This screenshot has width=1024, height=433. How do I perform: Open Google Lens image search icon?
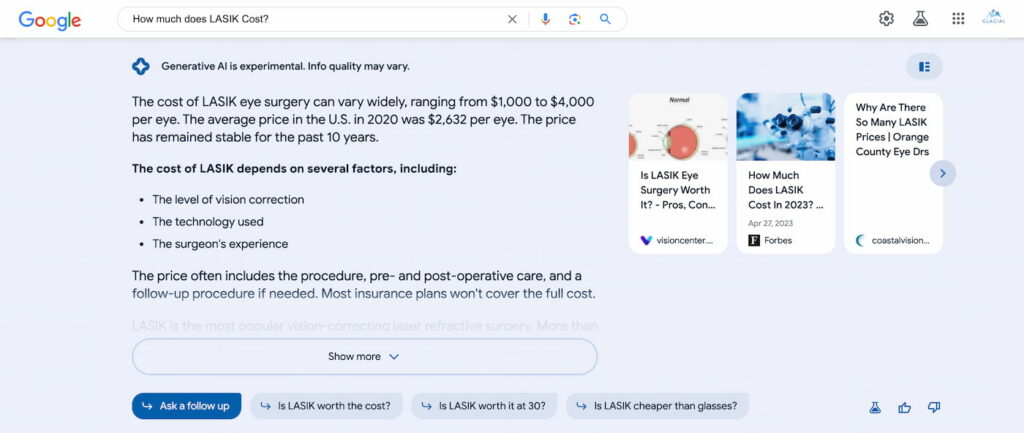(575, 20)
